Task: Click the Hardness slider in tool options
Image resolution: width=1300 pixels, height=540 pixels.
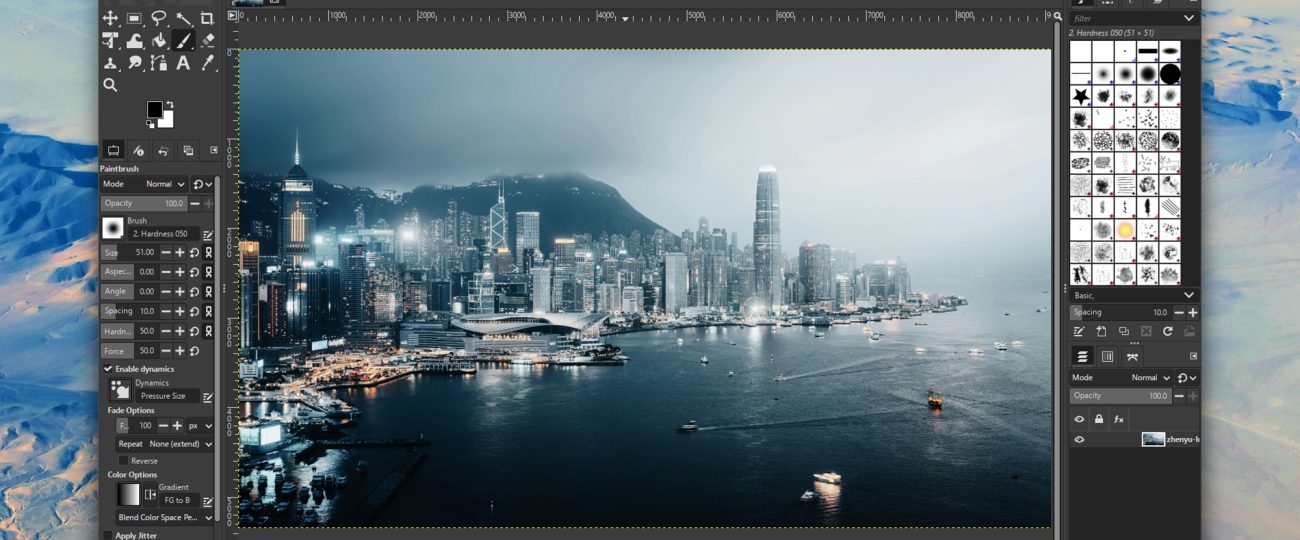Action: click(x=130, y=331)
